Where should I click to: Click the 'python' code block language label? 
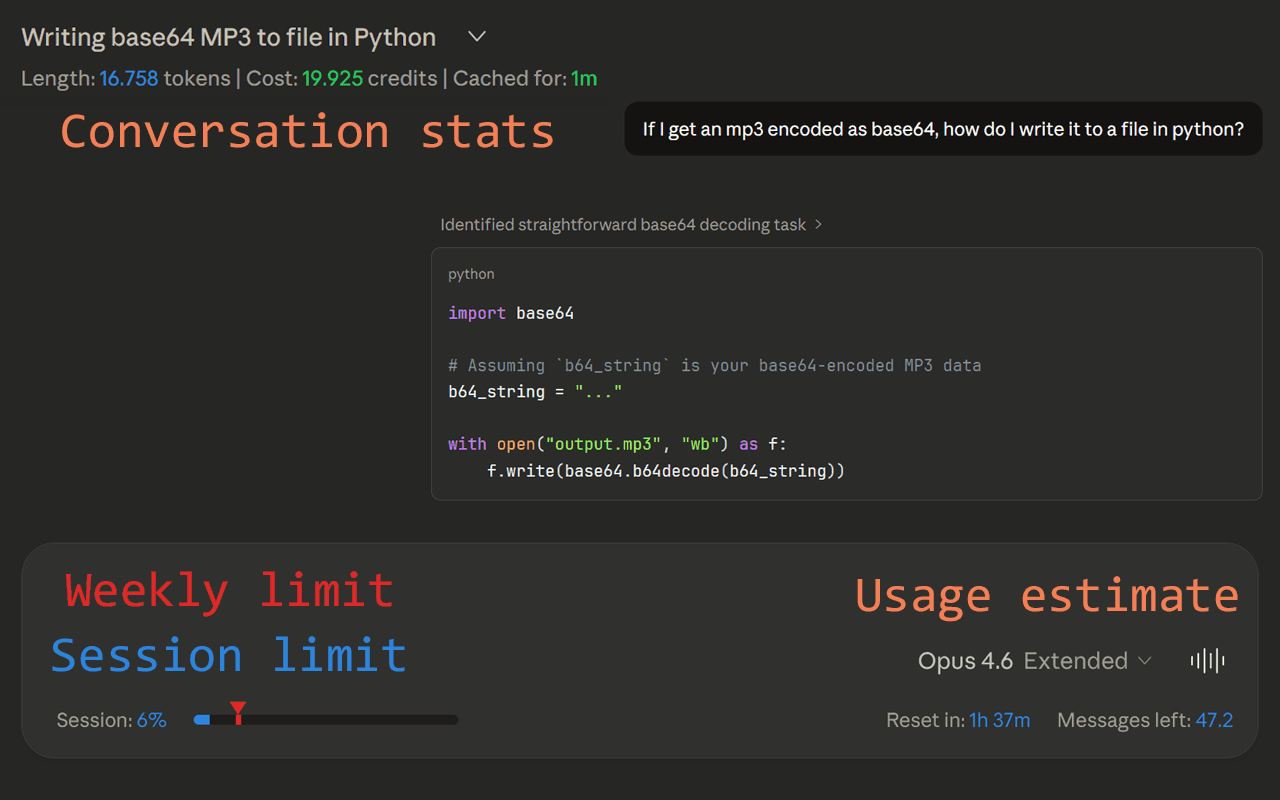[471, 274]
